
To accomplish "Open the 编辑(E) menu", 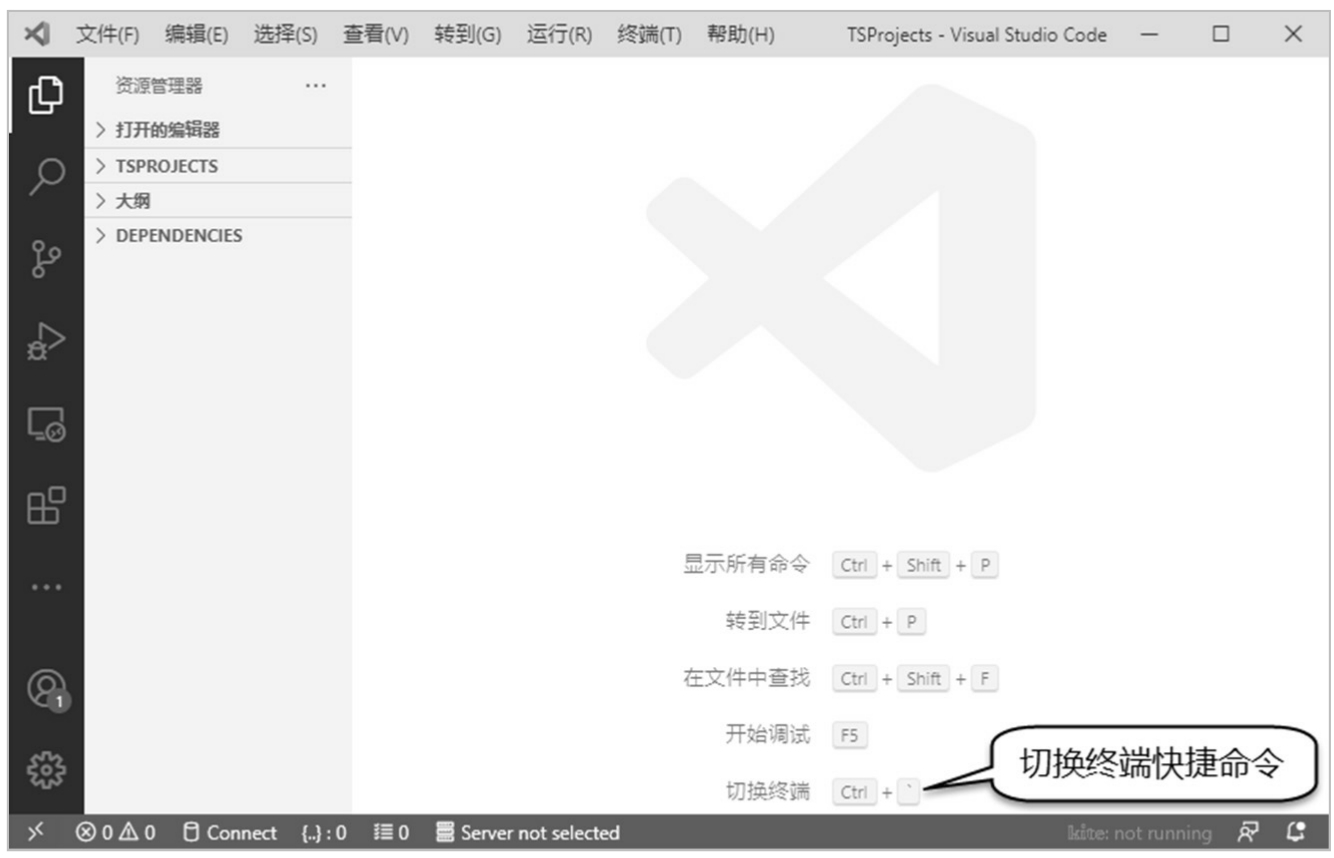I will tap(196, 35).
